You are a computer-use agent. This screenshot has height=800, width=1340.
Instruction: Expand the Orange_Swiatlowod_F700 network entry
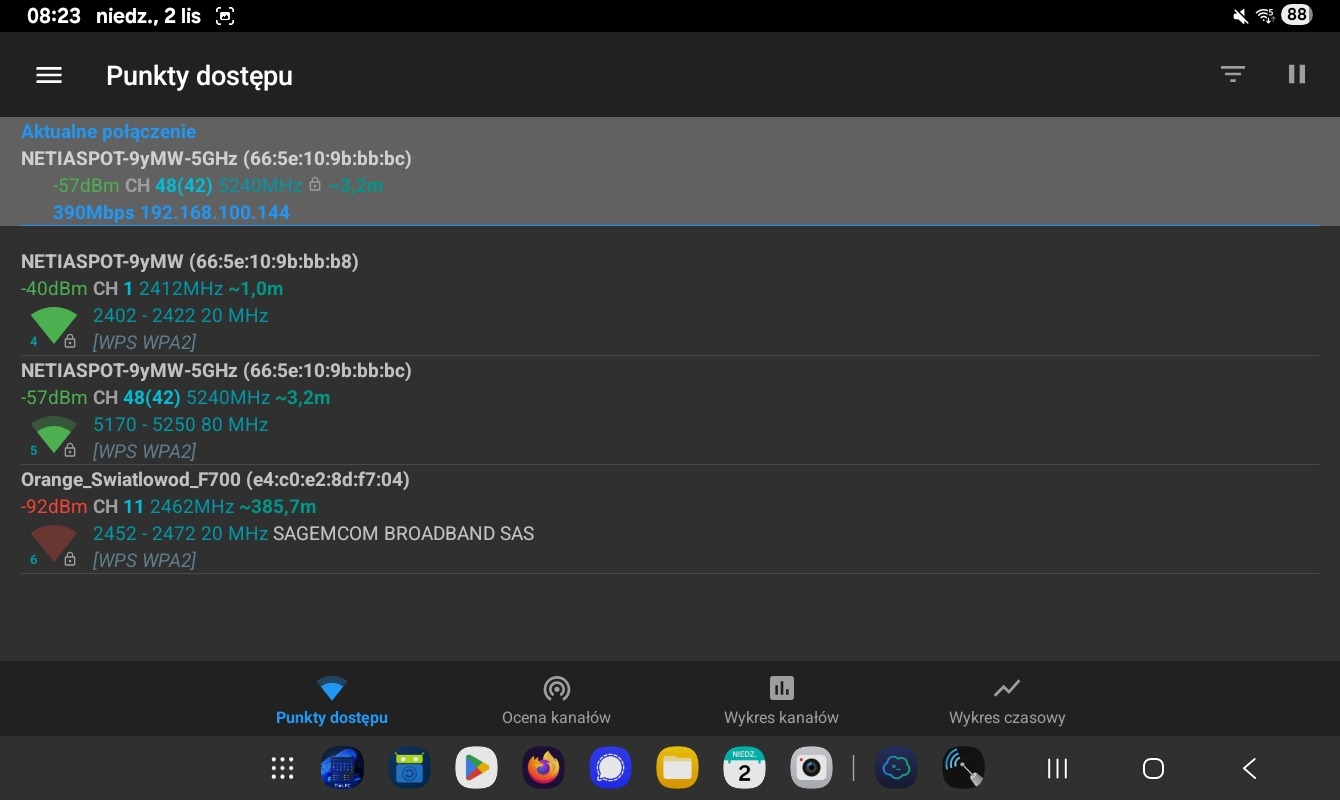215,480
